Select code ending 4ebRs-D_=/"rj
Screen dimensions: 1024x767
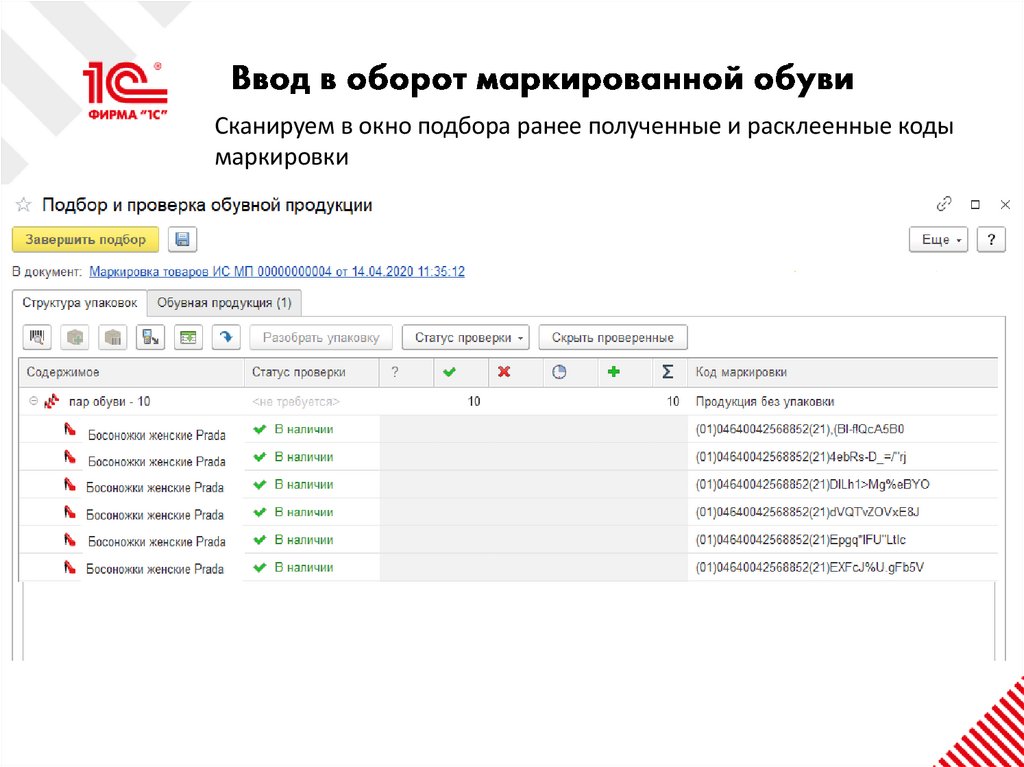tap(801, 457)
